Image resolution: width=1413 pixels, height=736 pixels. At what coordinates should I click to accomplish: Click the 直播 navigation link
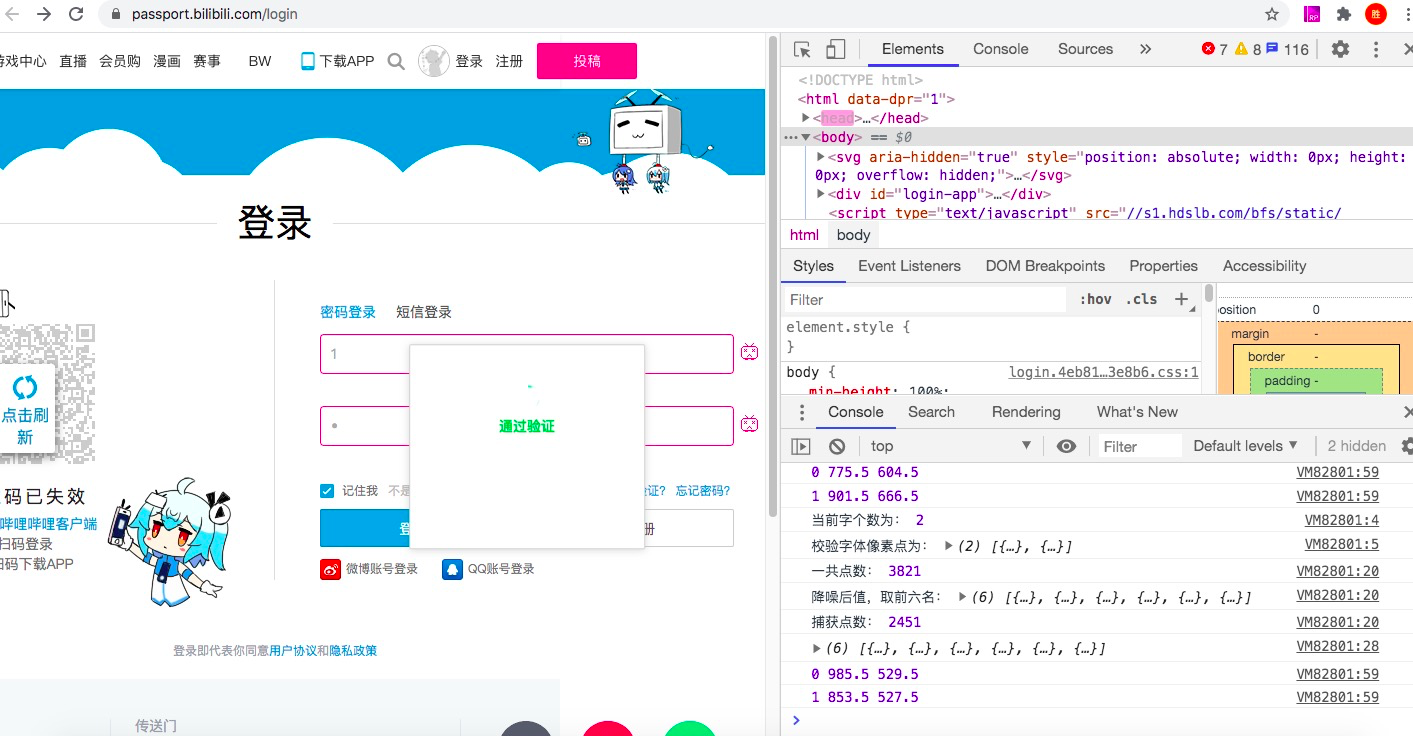coord(73,61)
